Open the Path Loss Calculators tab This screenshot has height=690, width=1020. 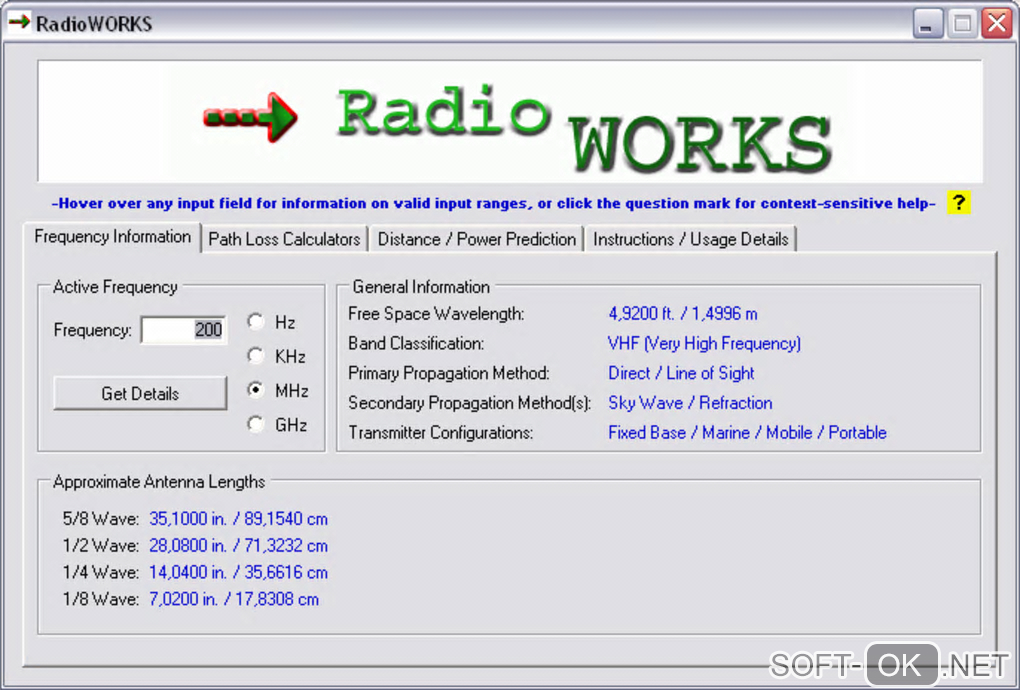[284, 239]
